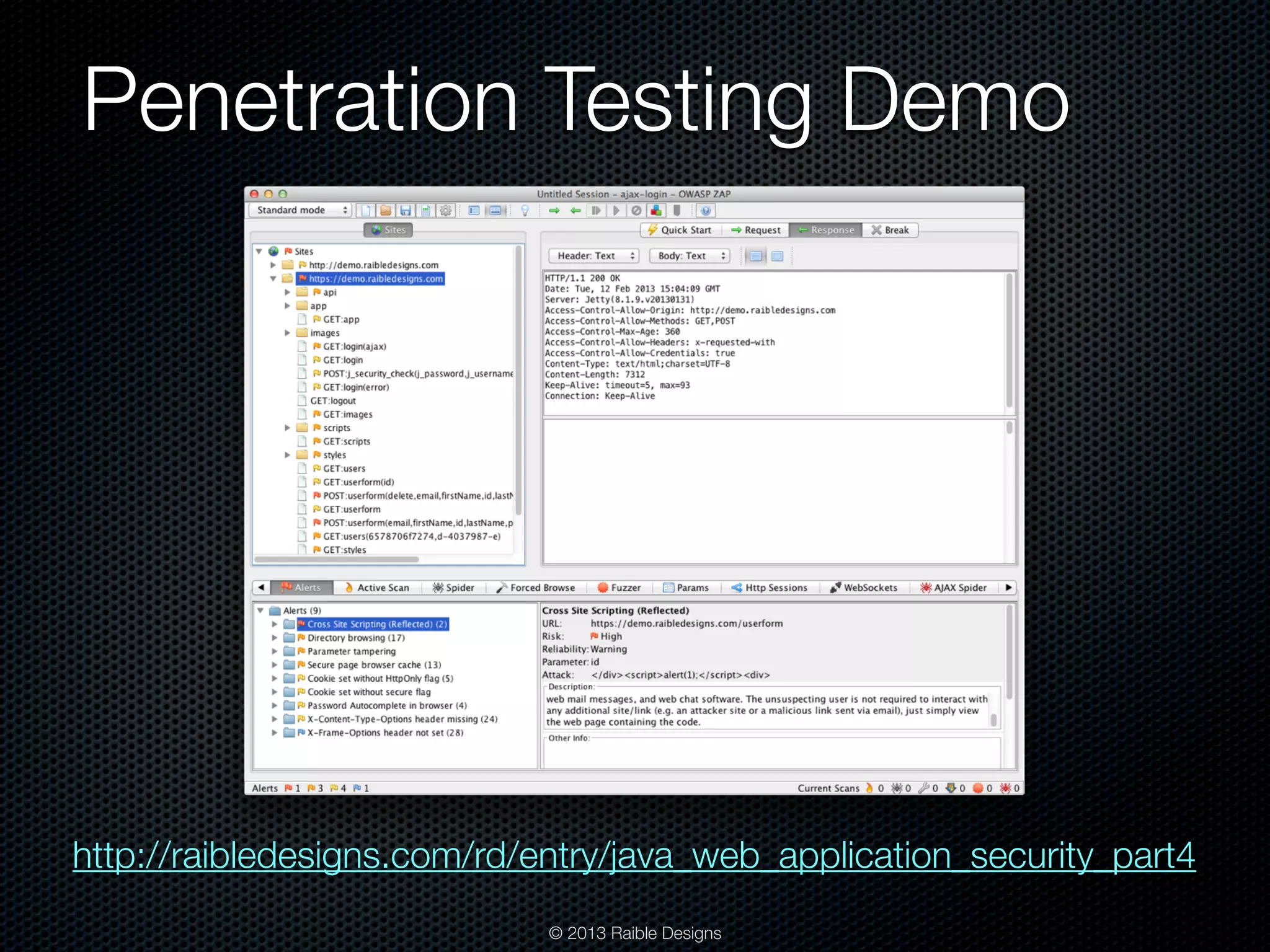
Task: Click the green left arrow toolbar icon
Action: 575,211
